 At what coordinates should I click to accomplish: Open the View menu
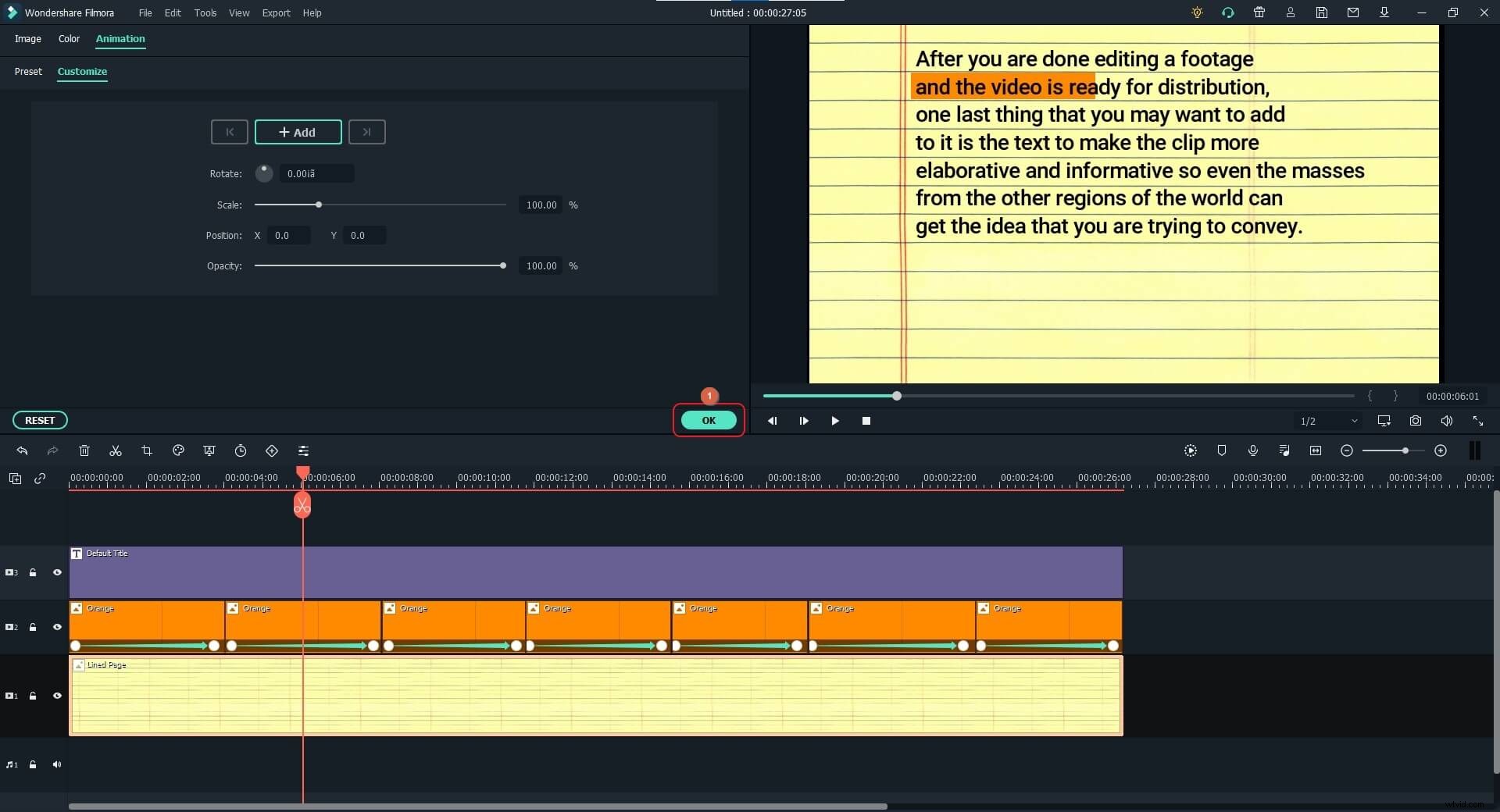pyautogui.click(x=239, y=12)
